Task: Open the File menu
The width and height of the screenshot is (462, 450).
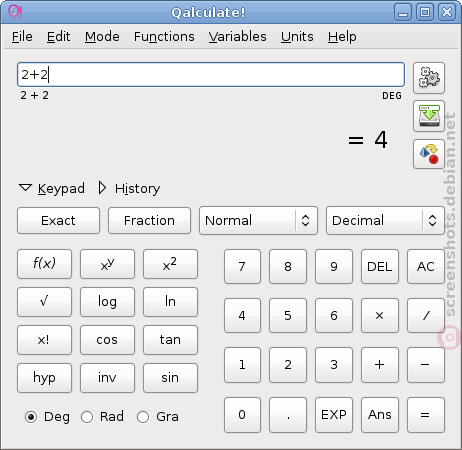Action: [x=22, y=36]
